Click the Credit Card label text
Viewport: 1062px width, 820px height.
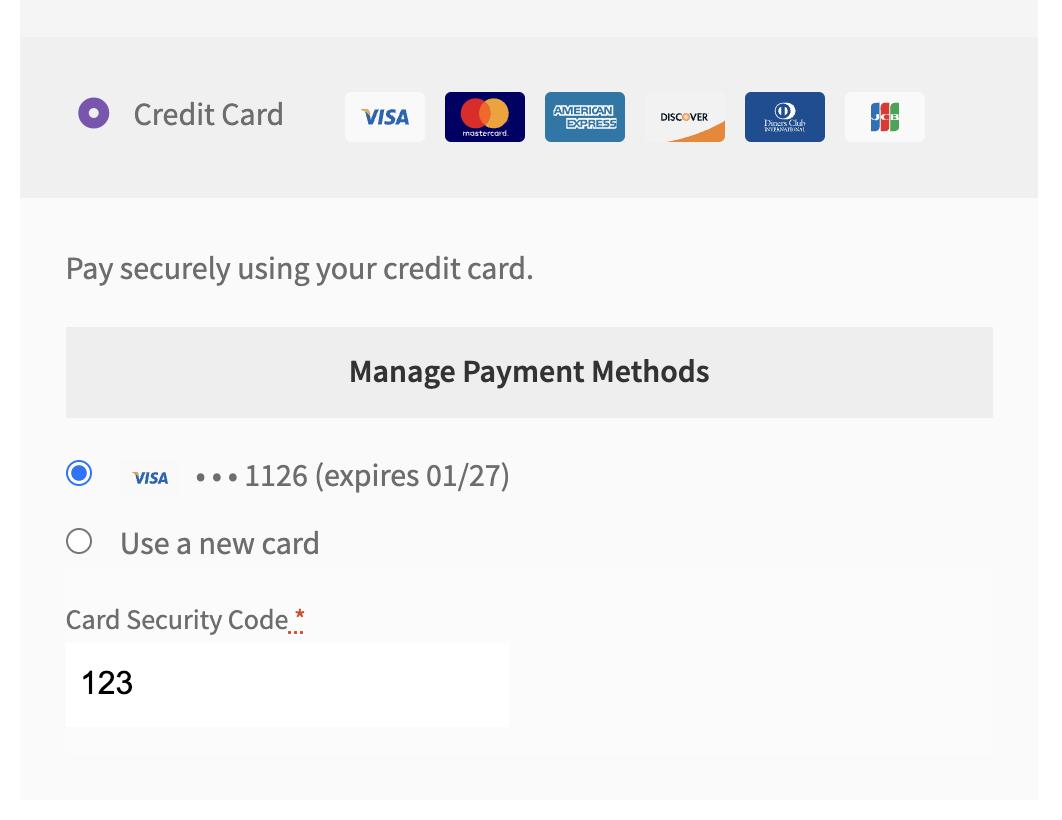click(208, 114)
